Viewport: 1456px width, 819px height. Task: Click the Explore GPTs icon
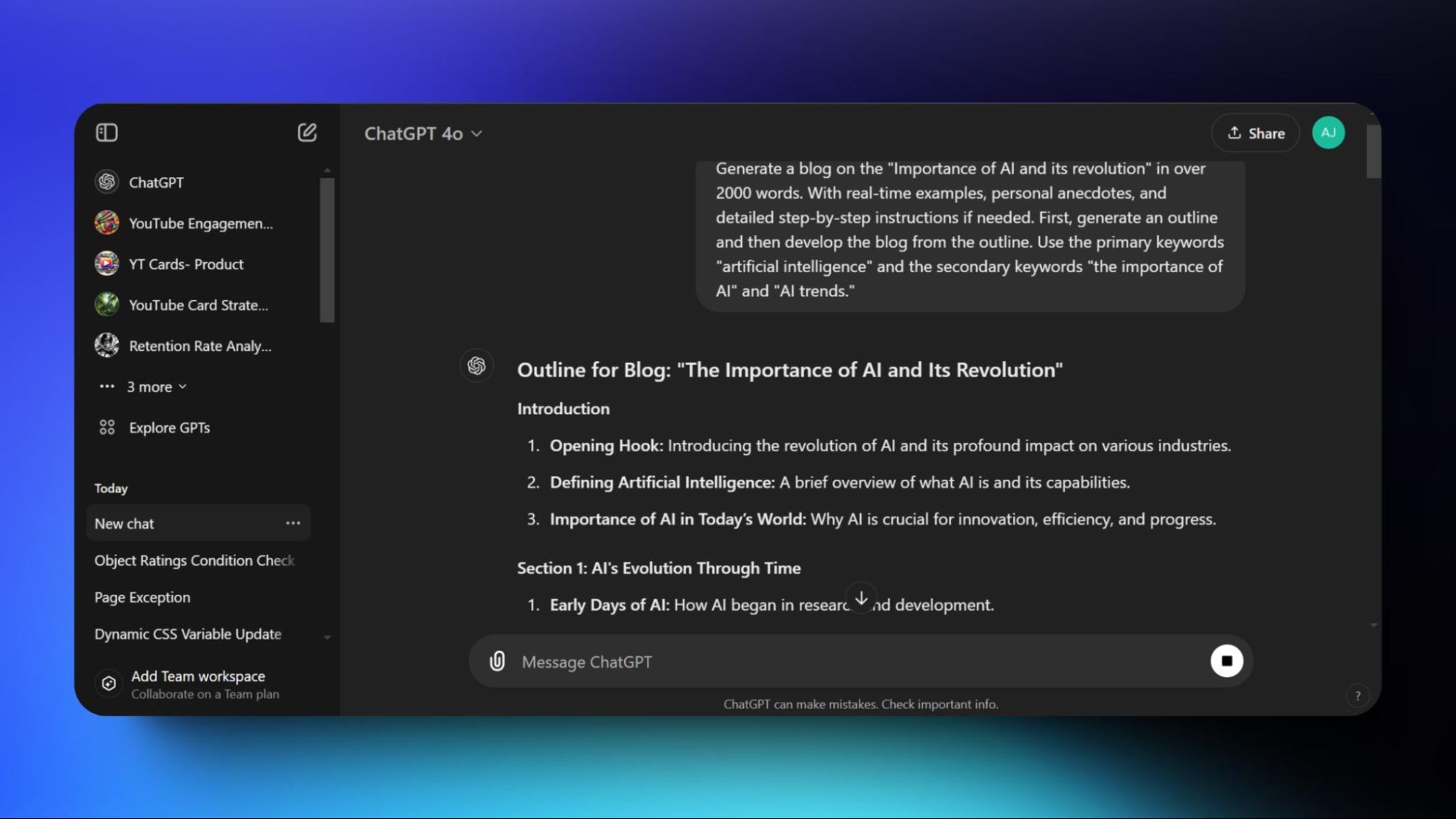(107, 427)
